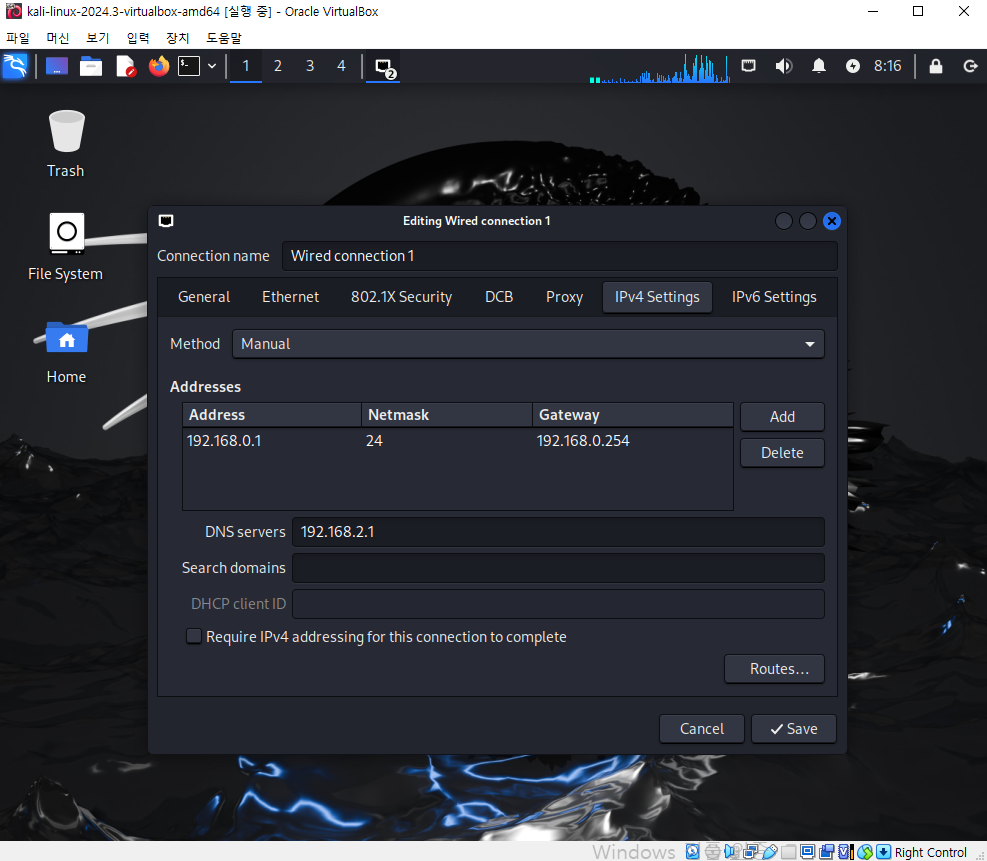Screen dimensions: 987x861
Task: Expand the terminal launcher dropdown arrow
Action: [212, 65]
